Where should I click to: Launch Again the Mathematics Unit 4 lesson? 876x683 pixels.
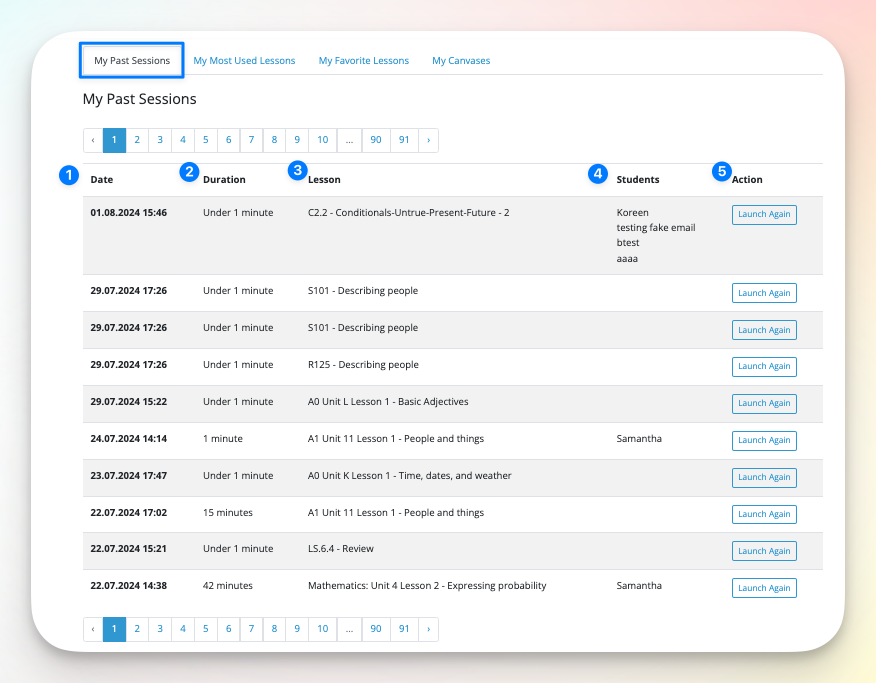pyautogui.click(x=764, y=588)
